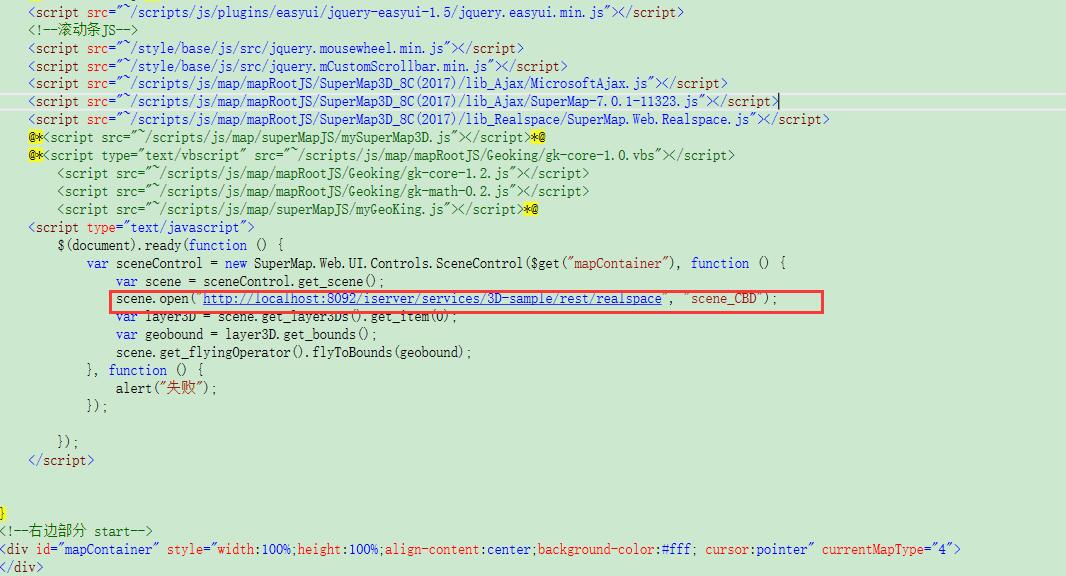Click the cursor:pointer style value
Viewport: 1066px width, 576px height.
[x=756, y=549]
